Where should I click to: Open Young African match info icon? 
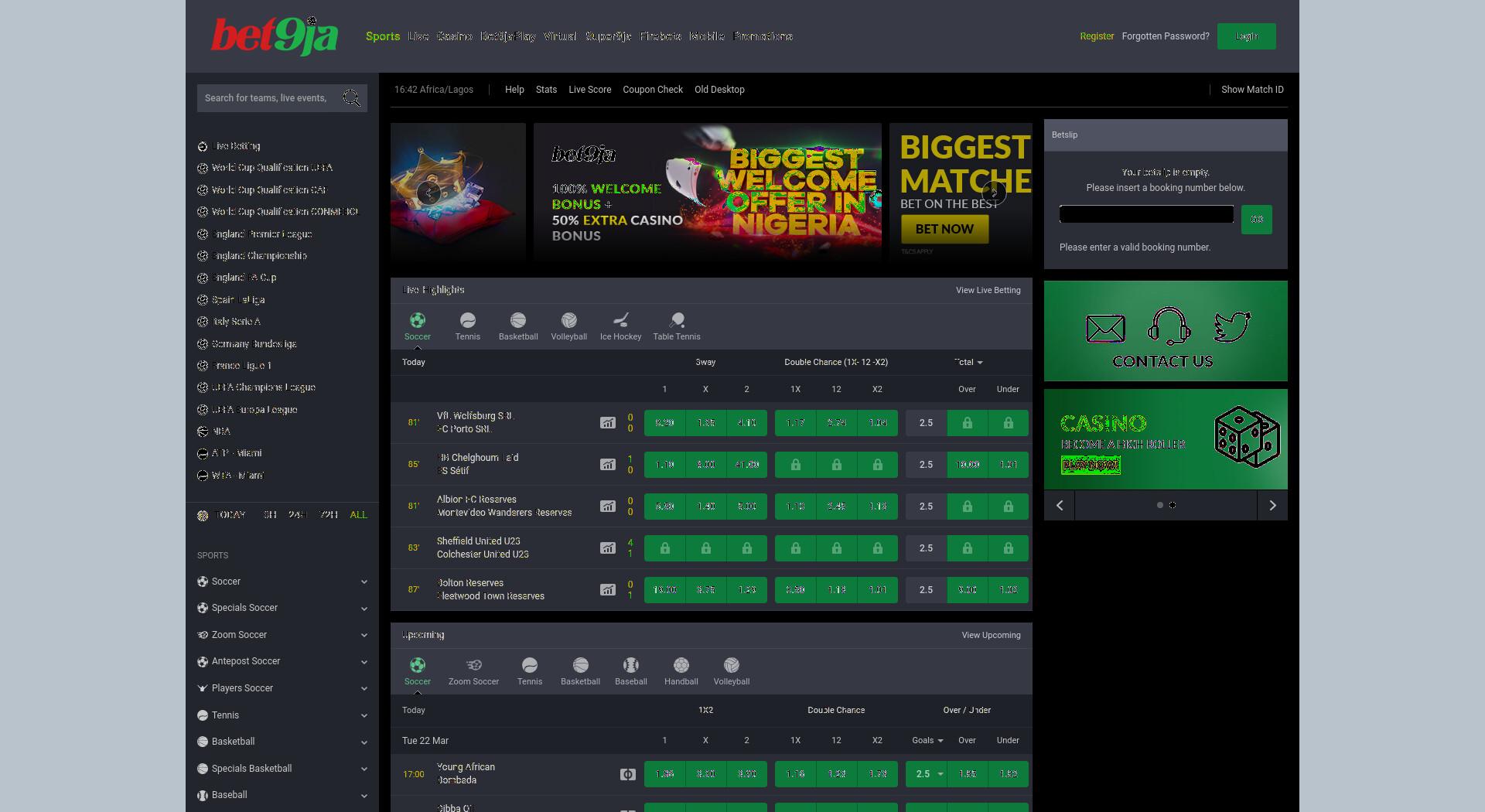[628, 774]
